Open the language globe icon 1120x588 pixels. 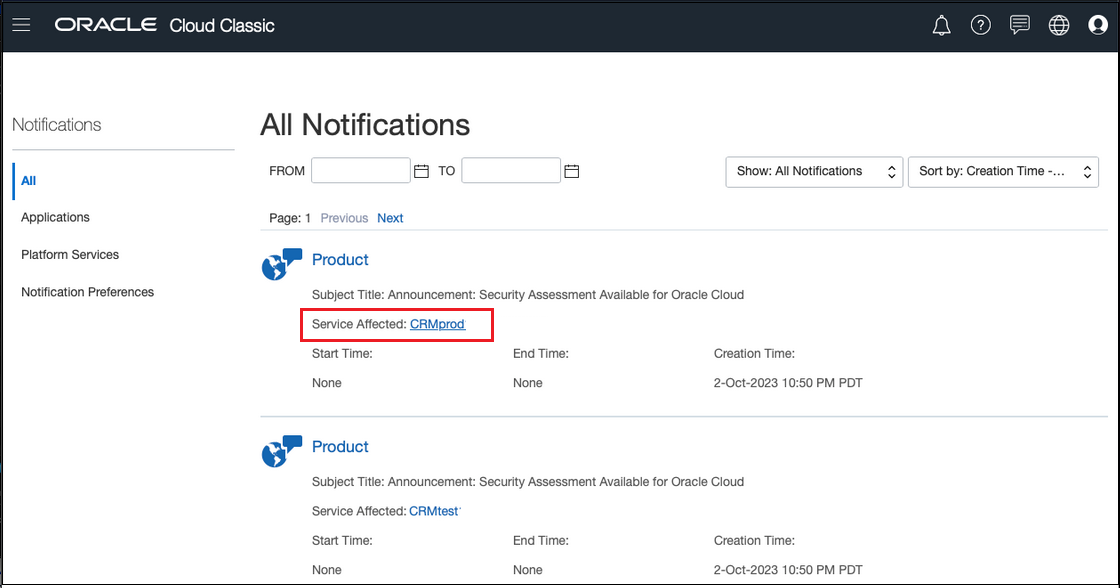(1059, 24)
